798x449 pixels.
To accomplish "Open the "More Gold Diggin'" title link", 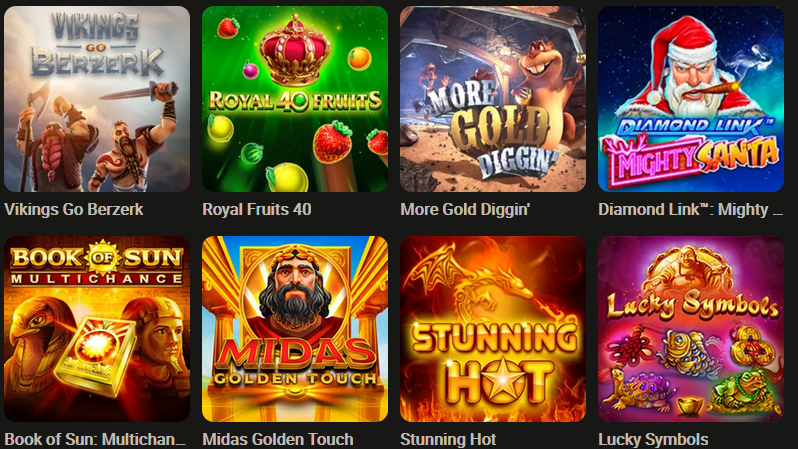I will 465,209.
